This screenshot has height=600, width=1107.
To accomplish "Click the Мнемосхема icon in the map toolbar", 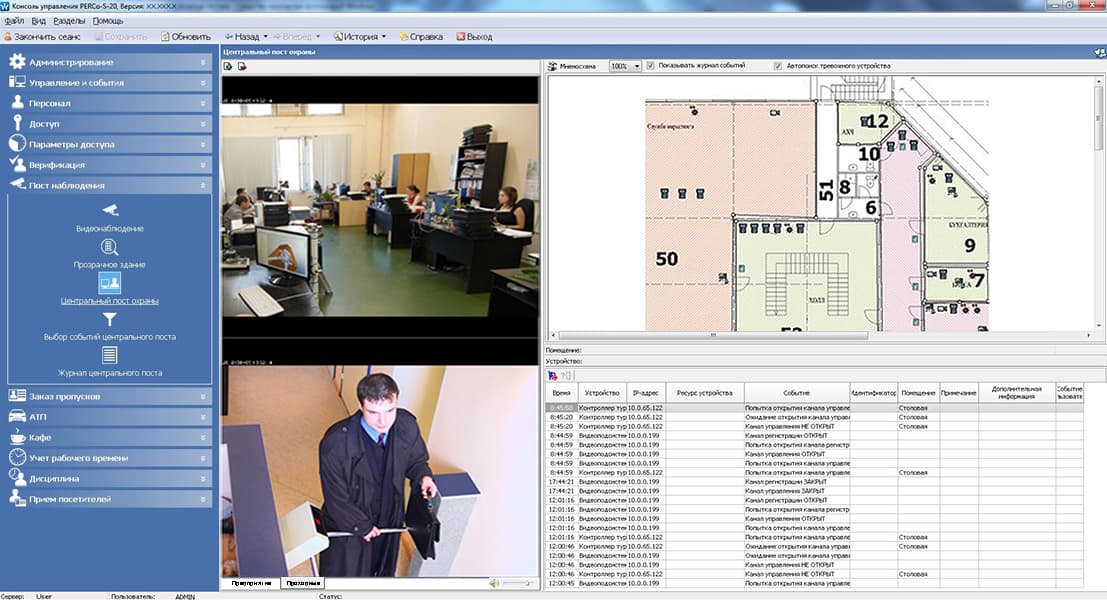I will (552, 66).
